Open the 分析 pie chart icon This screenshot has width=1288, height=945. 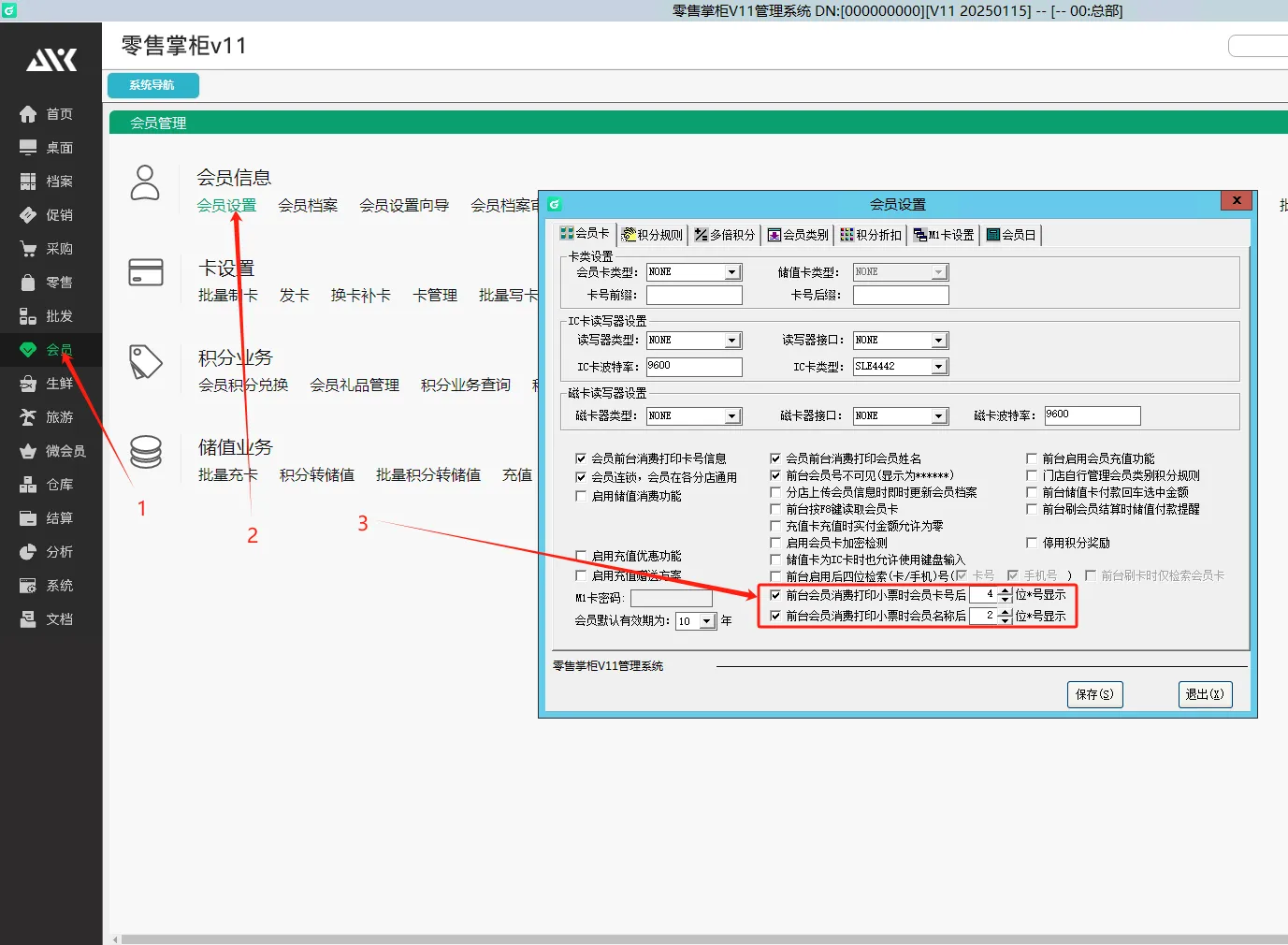point(28,552)
